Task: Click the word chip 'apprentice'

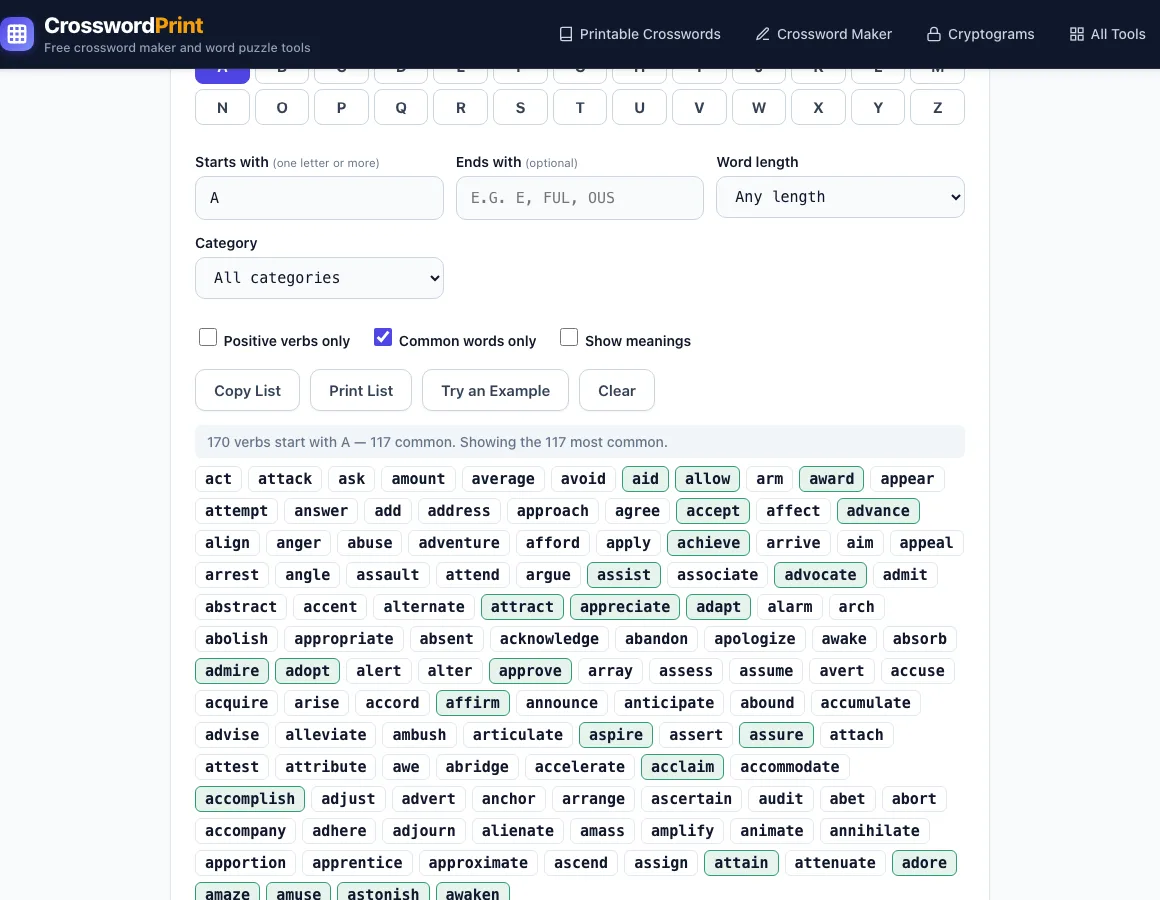Action: tap(357, 863)
